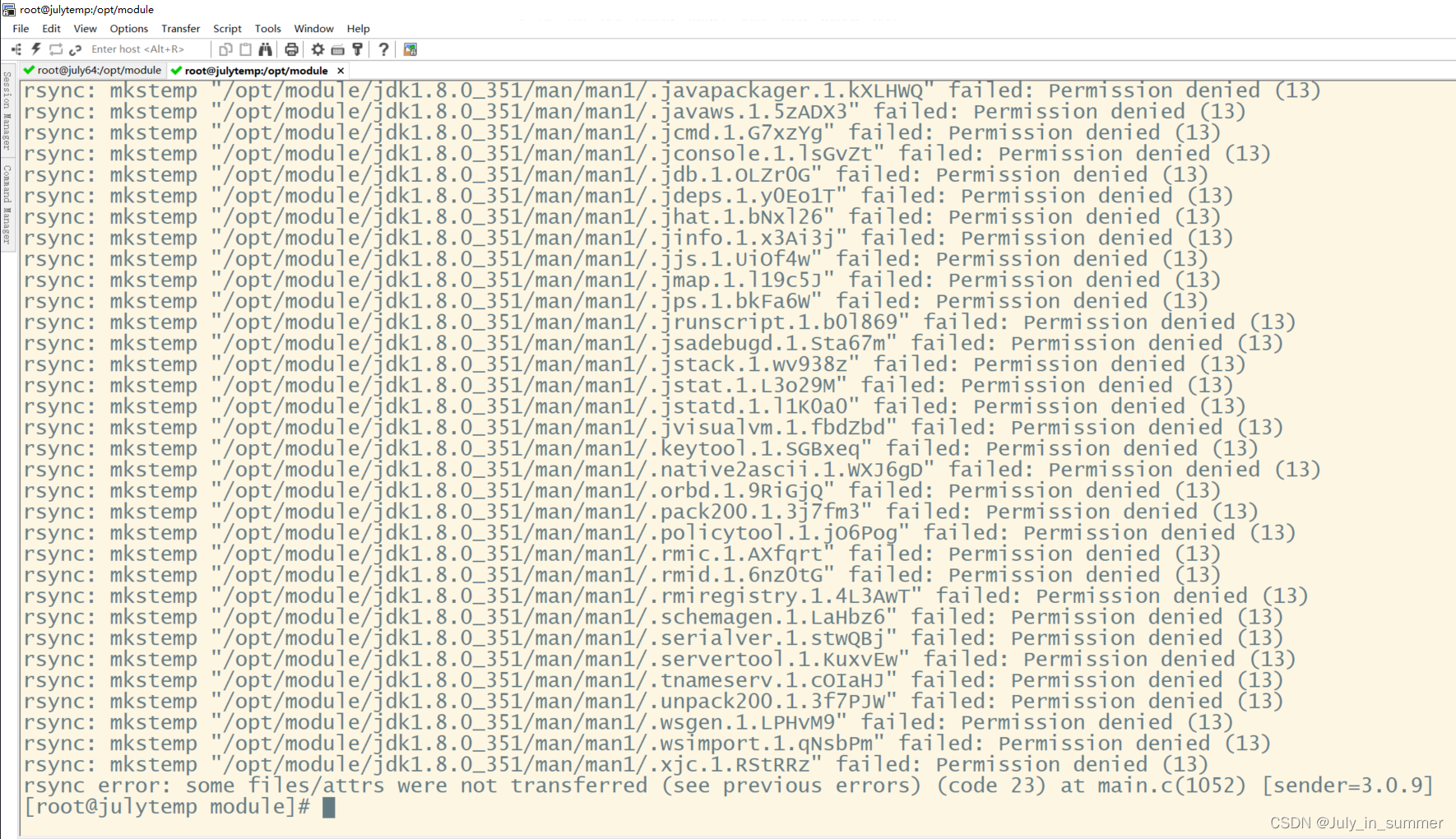Open the Session Manager connect icon
This screenshot has height=839, width=1456.
pos(16,49)
